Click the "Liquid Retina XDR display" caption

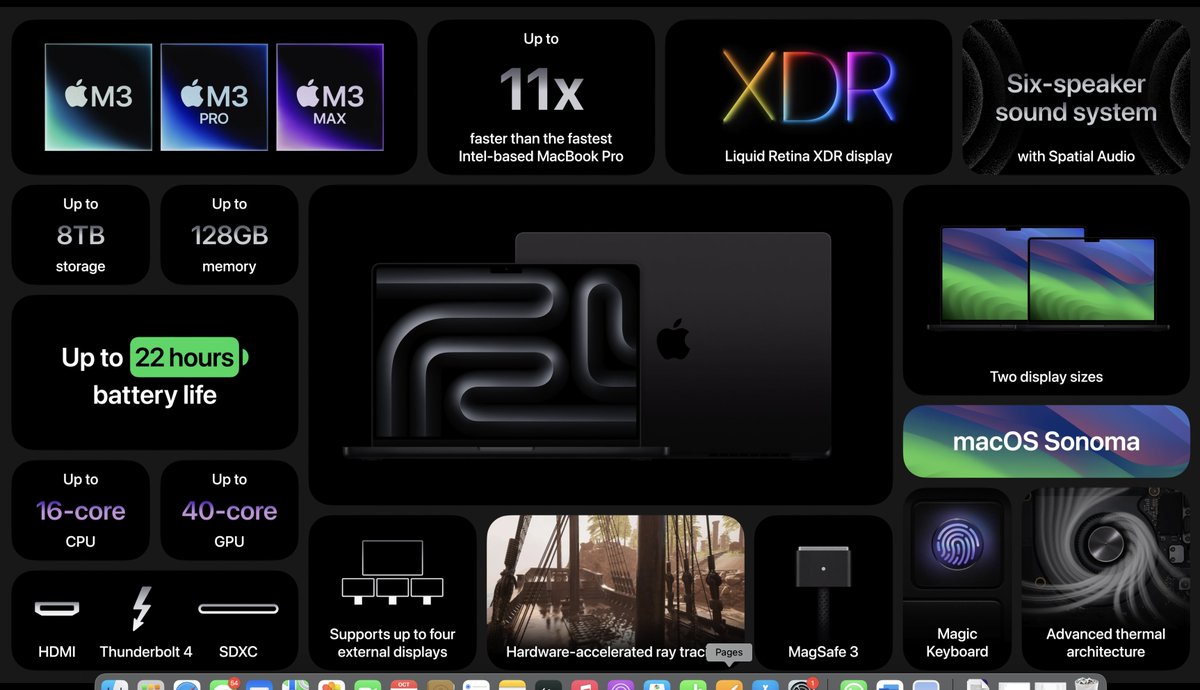808,156
